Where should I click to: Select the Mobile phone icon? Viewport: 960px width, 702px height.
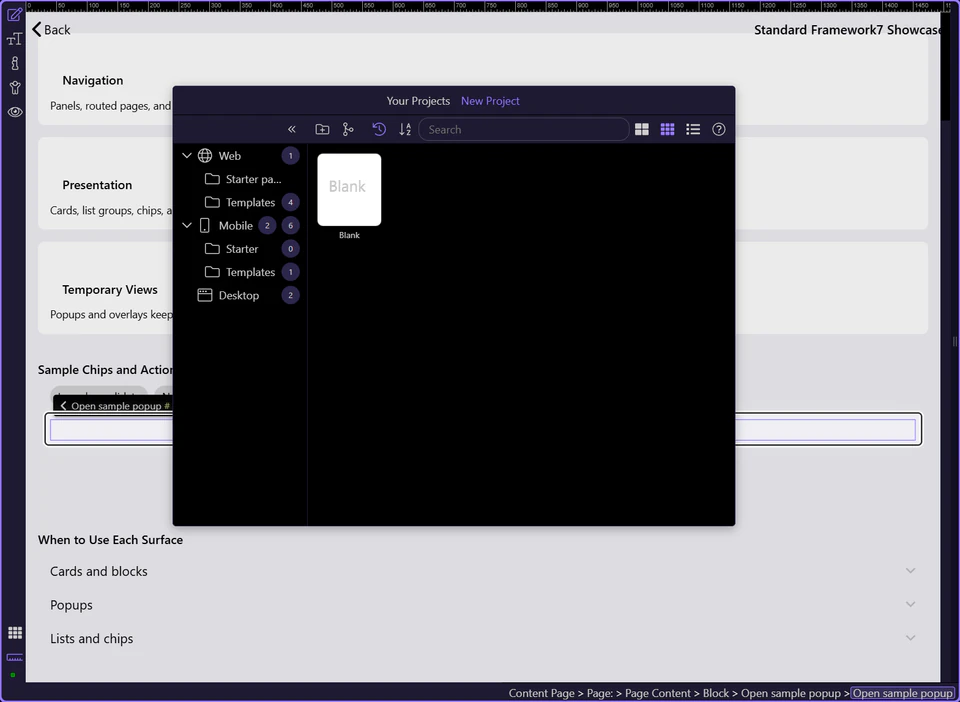coord(205,225)
